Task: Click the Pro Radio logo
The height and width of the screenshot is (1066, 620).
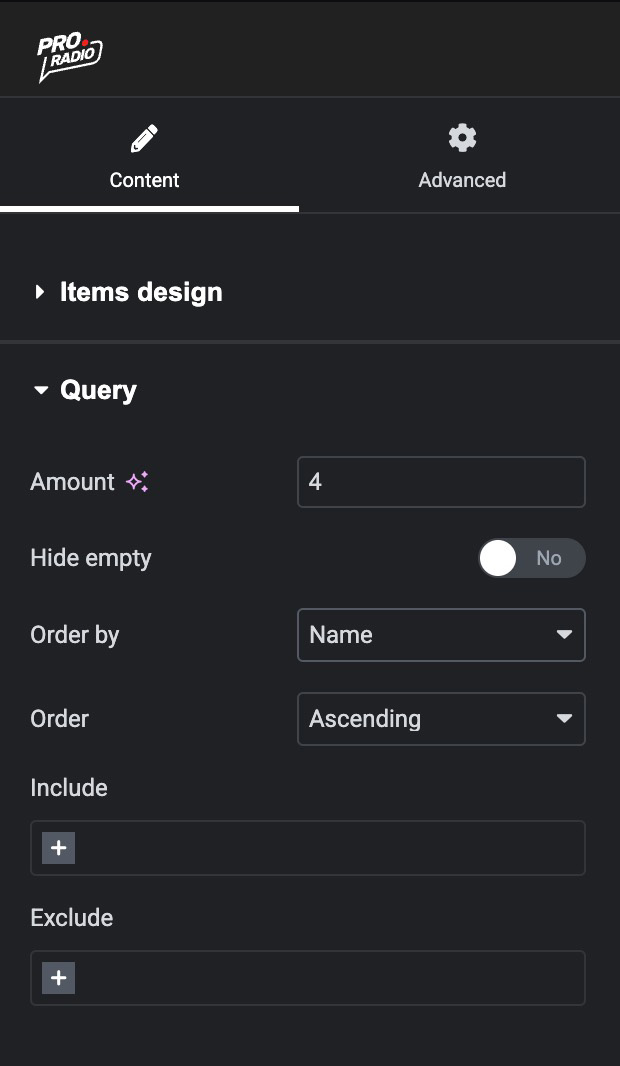Action: 69,58
